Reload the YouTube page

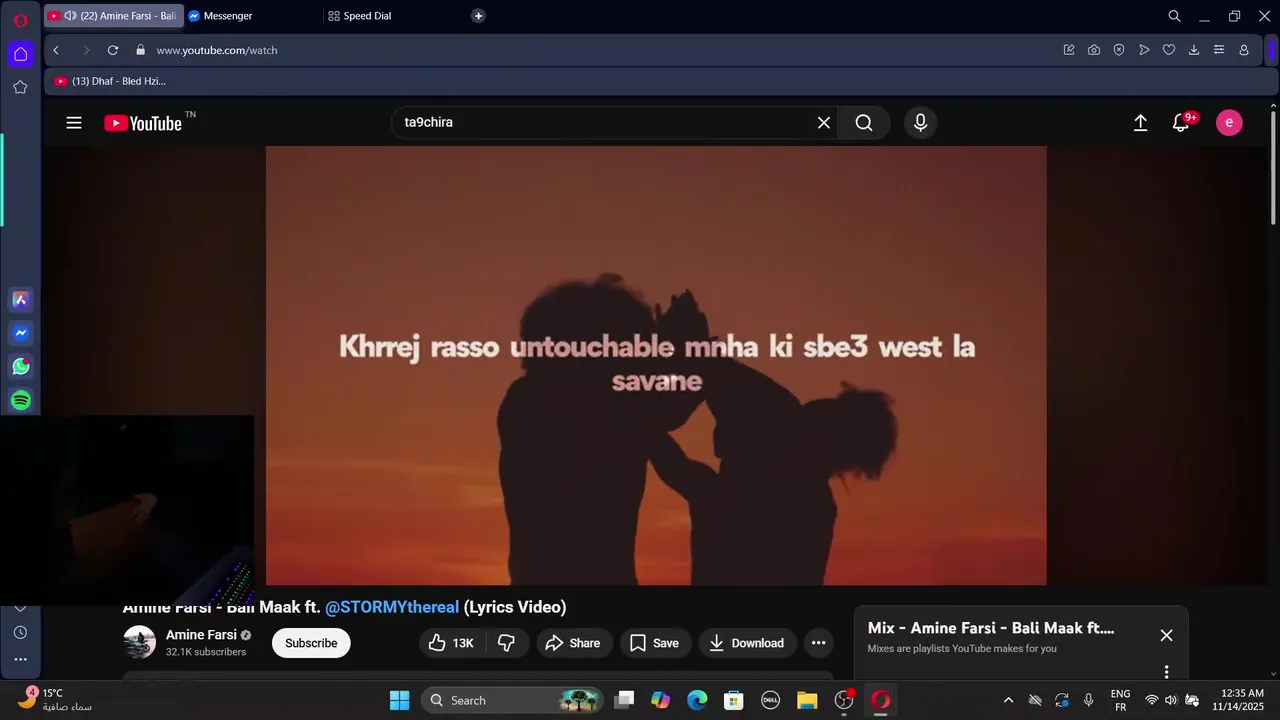pyautogui.click(x=113, y=50)
